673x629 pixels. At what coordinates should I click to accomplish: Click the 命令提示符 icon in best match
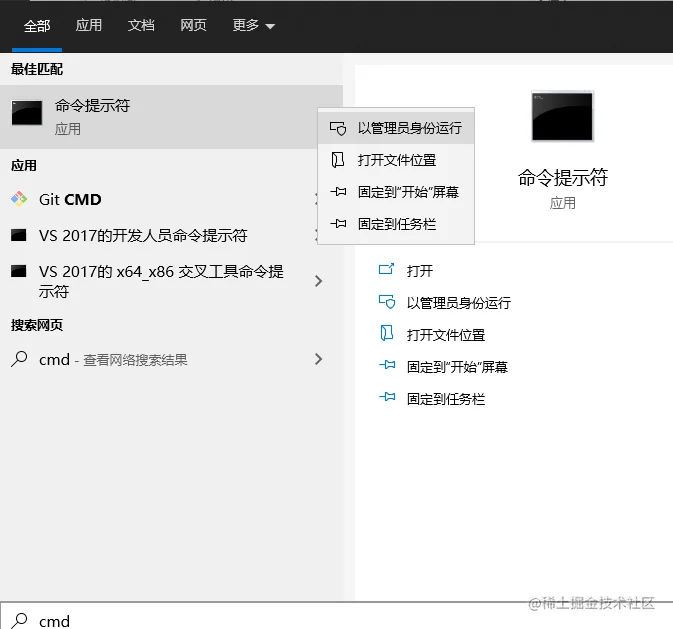[27, 113]
